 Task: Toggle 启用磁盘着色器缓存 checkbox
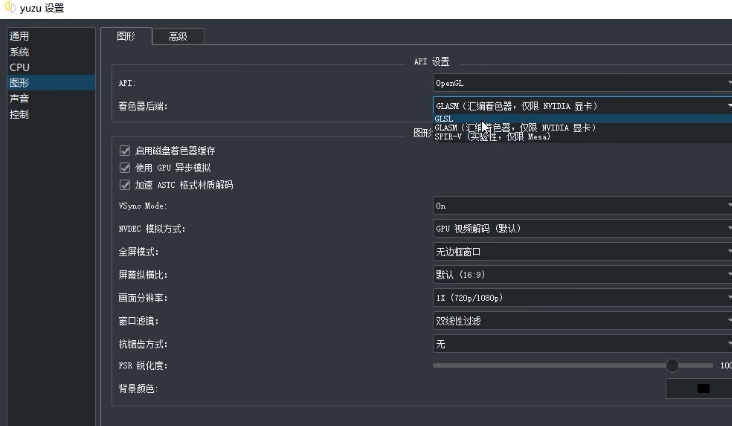[125, 151]
